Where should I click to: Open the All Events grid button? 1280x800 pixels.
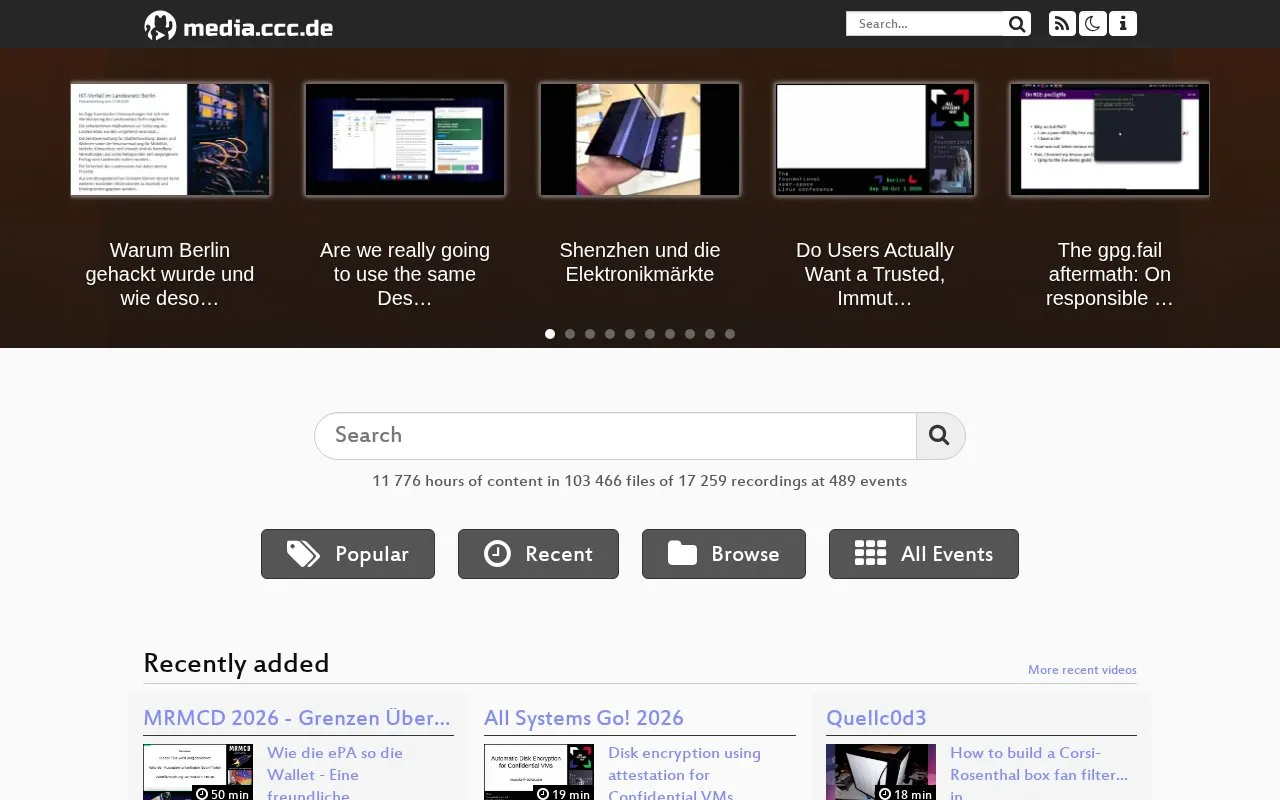pyautogui.click(x=924, y=554)
